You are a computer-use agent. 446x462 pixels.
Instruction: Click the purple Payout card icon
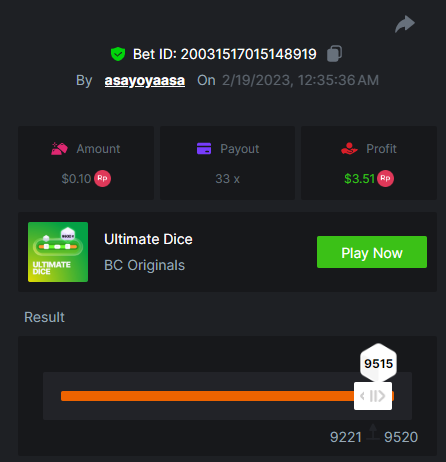204,149
